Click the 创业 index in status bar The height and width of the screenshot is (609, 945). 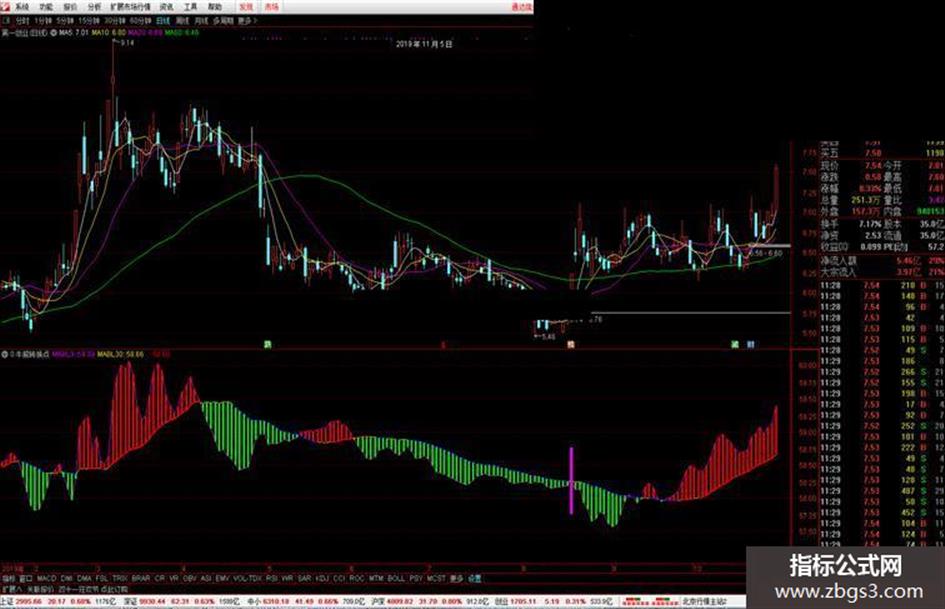(501, 601)
